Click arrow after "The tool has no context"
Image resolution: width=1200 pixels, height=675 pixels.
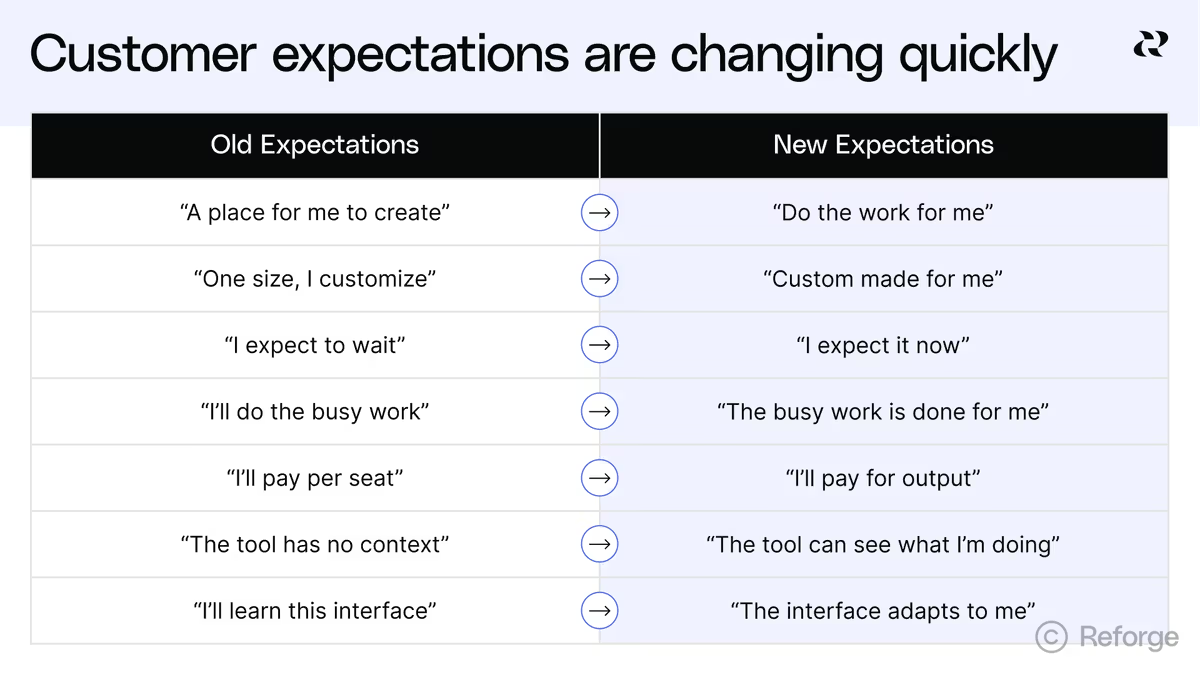tap(600, 544)
